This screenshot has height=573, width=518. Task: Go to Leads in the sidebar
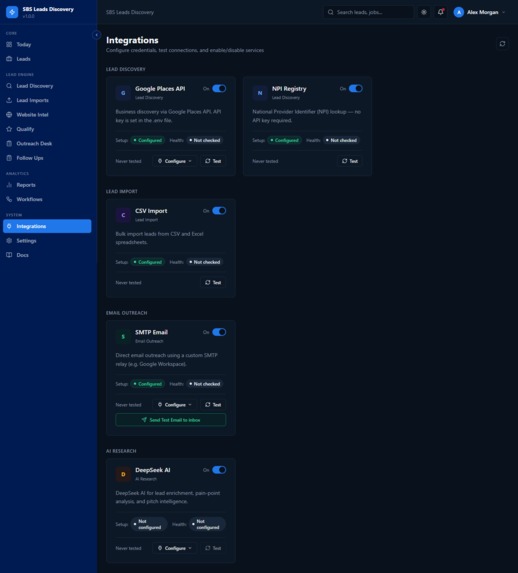click(x=47, y=59)
